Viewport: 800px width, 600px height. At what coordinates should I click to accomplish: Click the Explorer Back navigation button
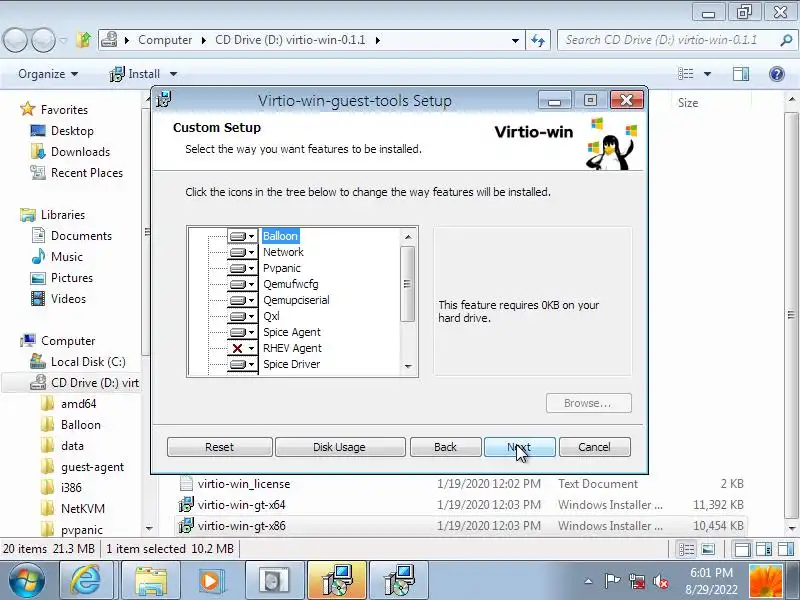point(15,40)
